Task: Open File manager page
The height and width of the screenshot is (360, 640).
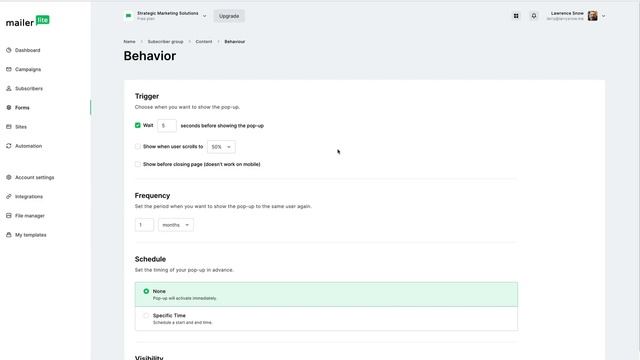Action: (30, 216)
